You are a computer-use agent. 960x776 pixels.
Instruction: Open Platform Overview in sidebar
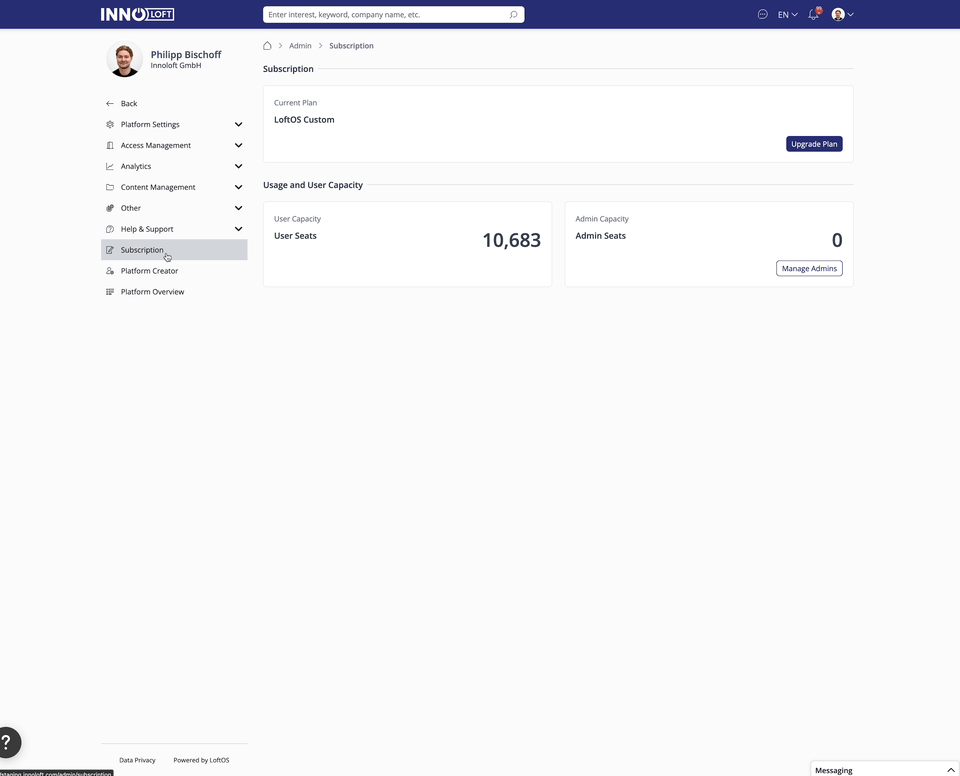click(152, 292)
